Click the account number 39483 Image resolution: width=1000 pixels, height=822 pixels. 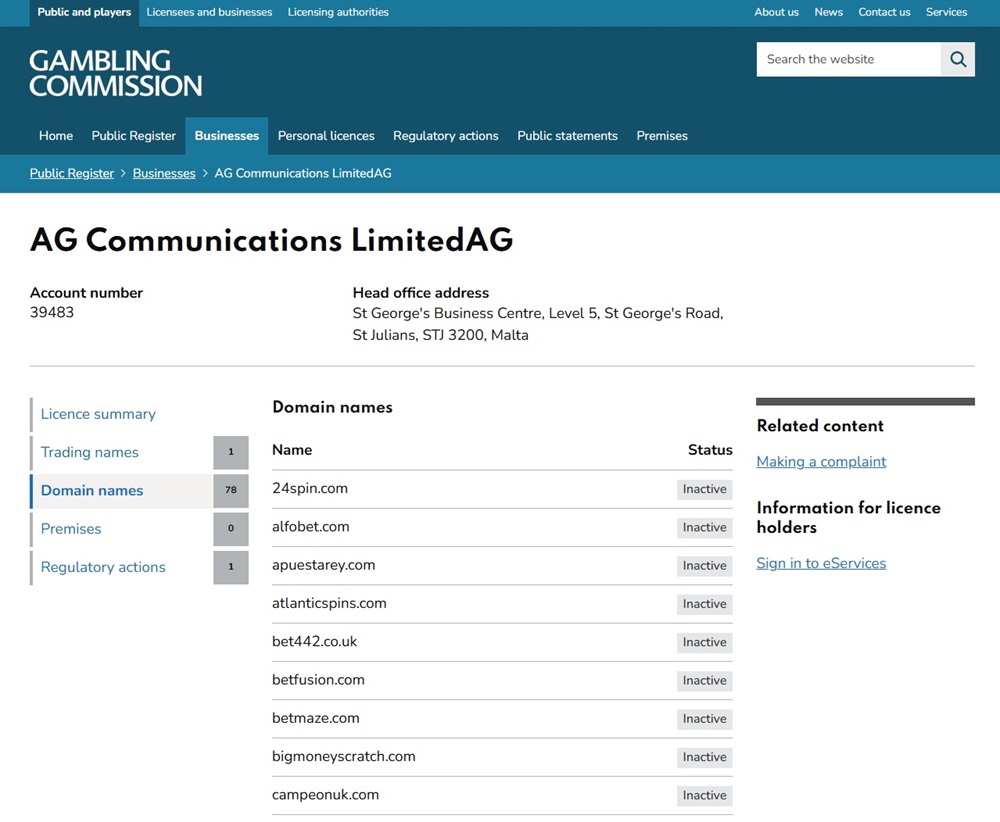pyautogui.click(x=52, y=312)
